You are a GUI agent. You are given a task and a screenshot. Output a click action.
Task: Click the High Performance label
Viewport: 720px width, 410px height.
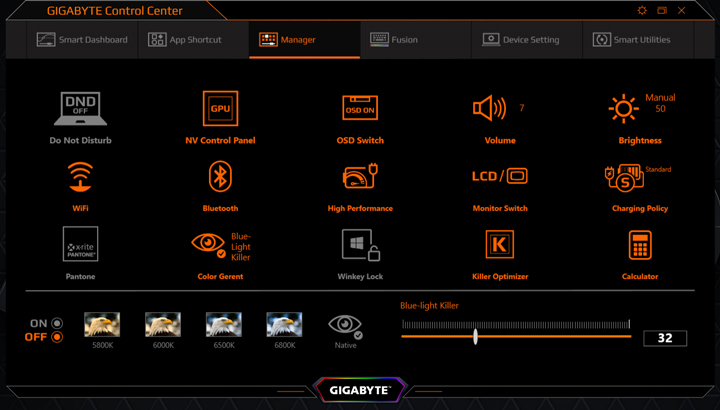360,208
